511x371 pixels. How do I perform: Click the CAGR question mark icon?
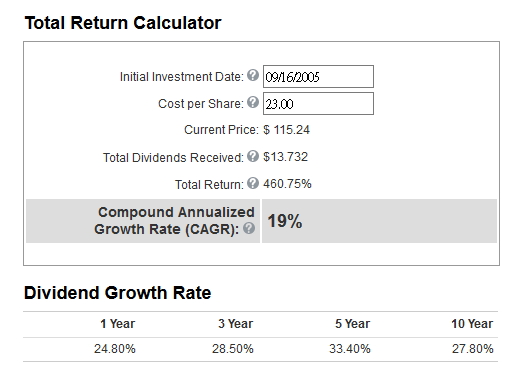click(249, 228)
